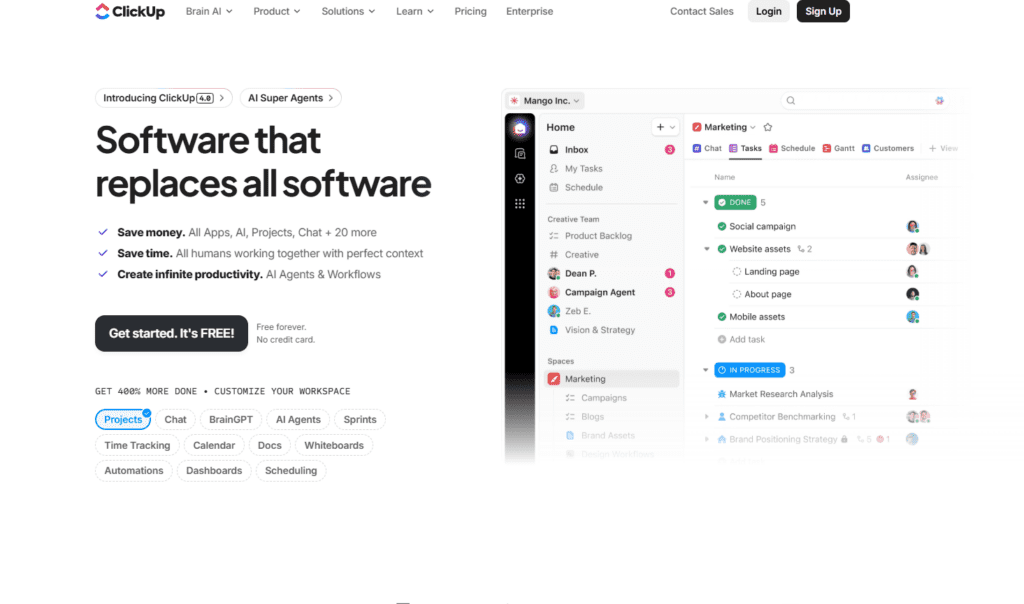Open the Inbox icon in Home panel
The height and width of the screenshot is (604, 1024).
pyautogui.click(x=554, y=150)
